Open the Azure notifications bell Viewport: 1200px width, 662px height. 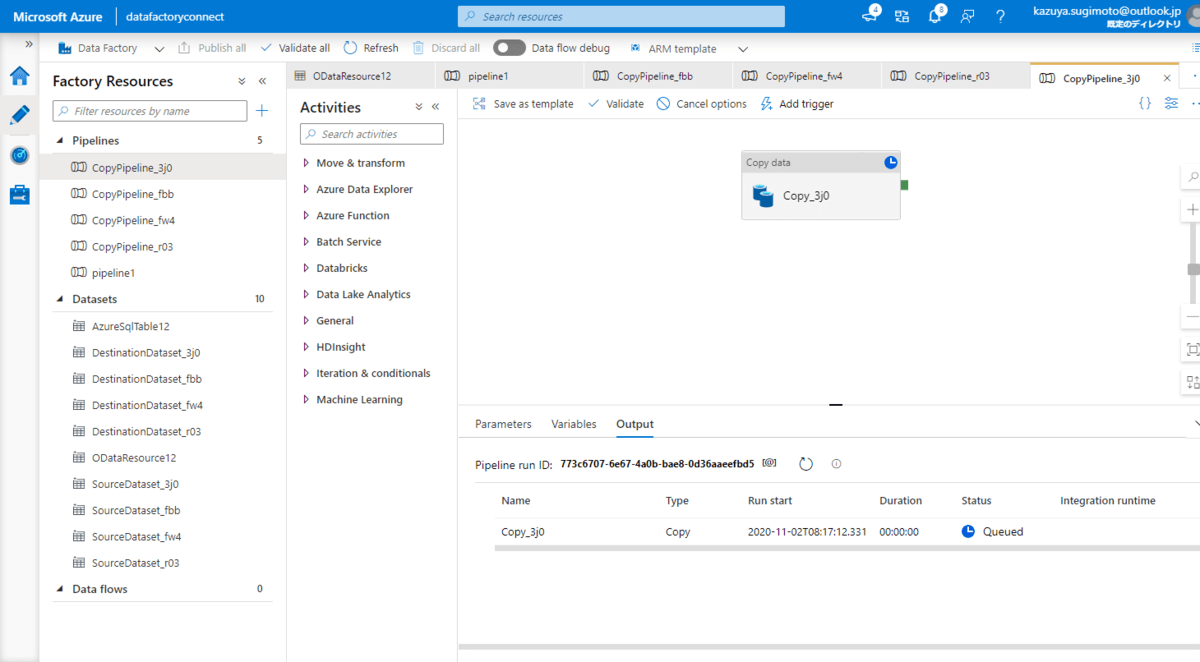tap(935, 16)
